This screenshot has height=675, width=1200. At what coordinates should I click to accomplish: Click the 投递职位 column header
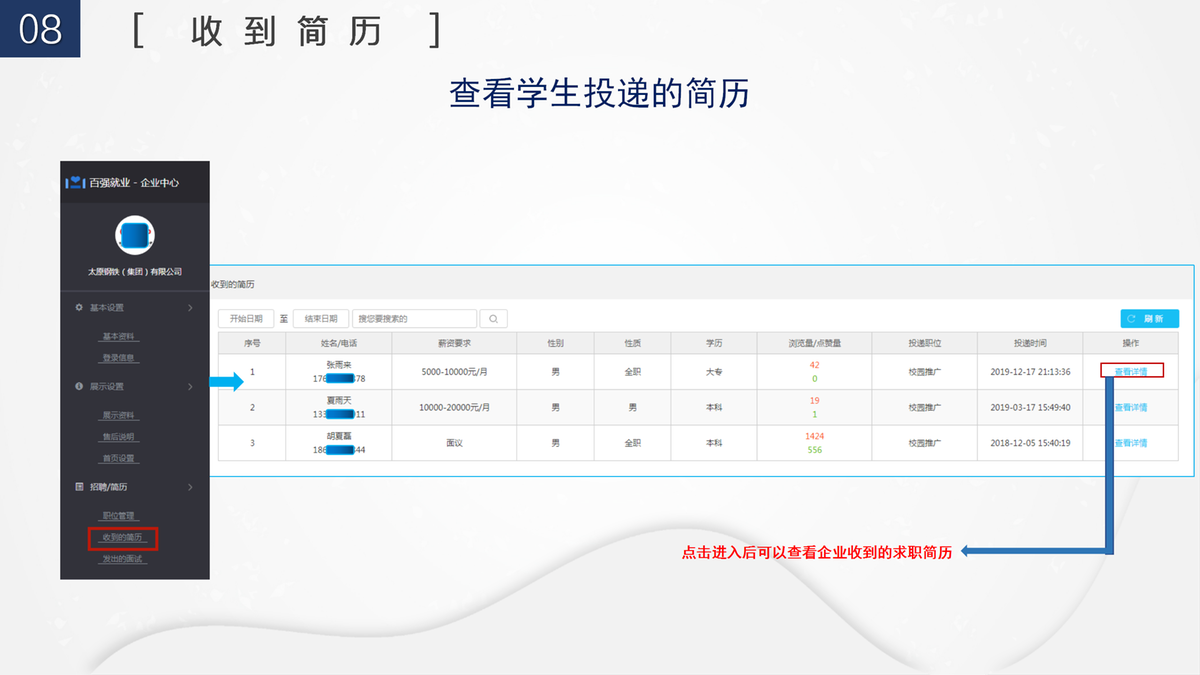[925, 343]
